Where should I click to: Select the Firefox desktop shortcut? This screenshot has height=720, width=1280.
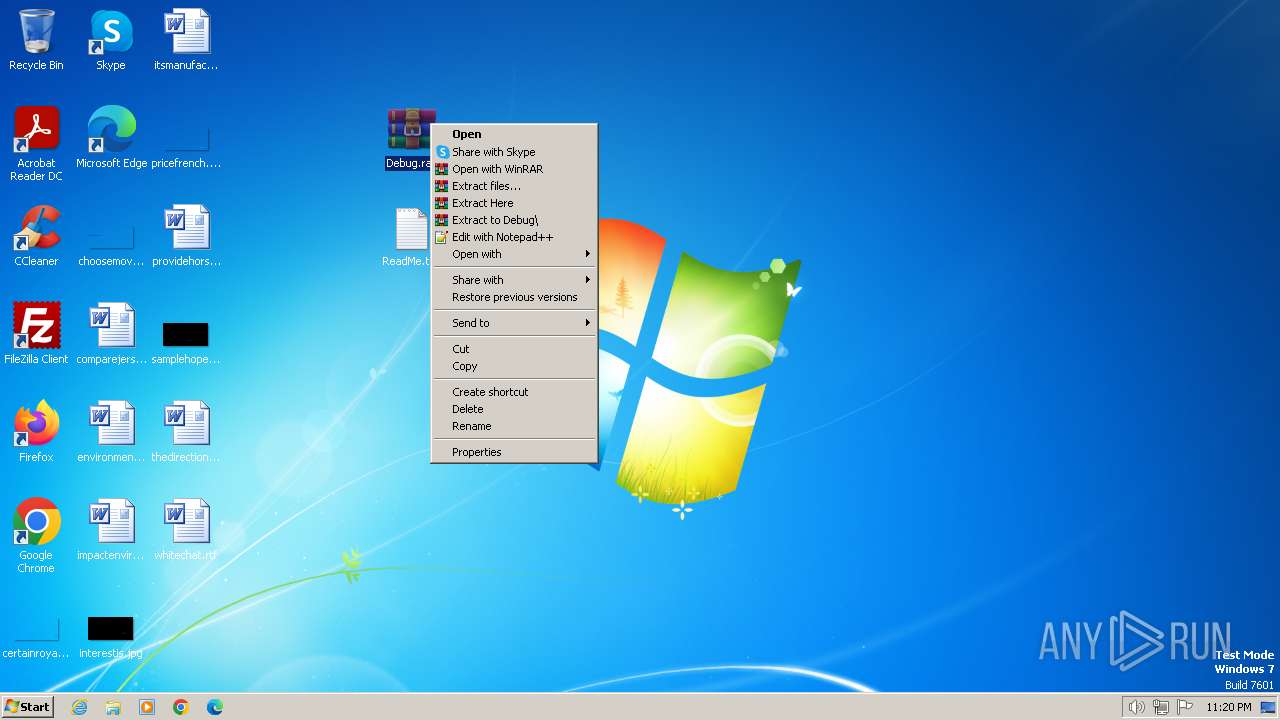pyautogui.click(x=36, y=432)
